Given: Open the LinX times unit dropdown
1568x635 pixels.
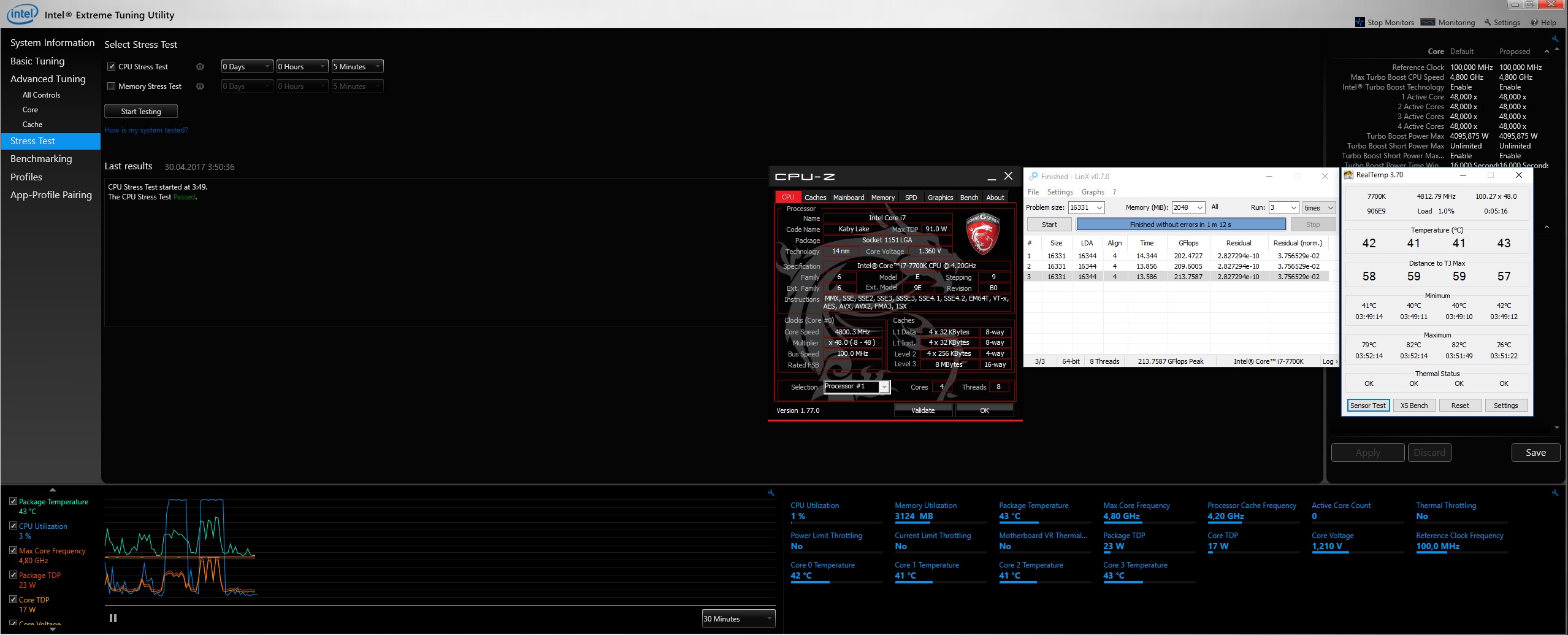Looking at the screenshot, I should (x=1318, y=208).
